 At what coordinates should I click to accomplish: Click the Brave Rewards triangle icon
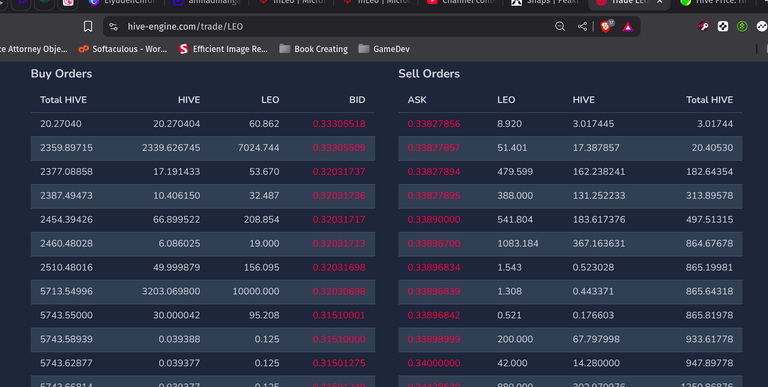point(628,27)
